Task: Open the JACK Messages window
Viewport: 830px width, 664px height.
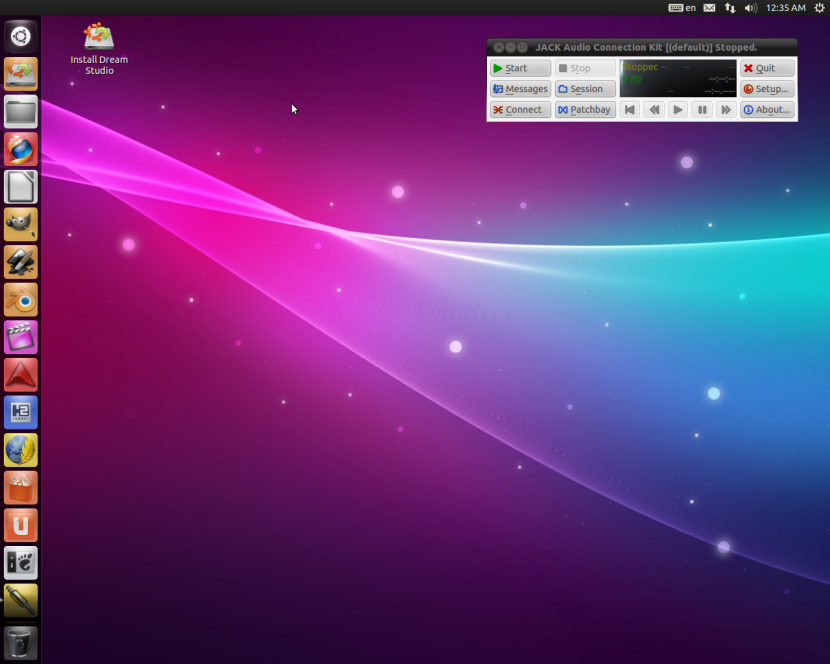Action: tap(520, 89)
